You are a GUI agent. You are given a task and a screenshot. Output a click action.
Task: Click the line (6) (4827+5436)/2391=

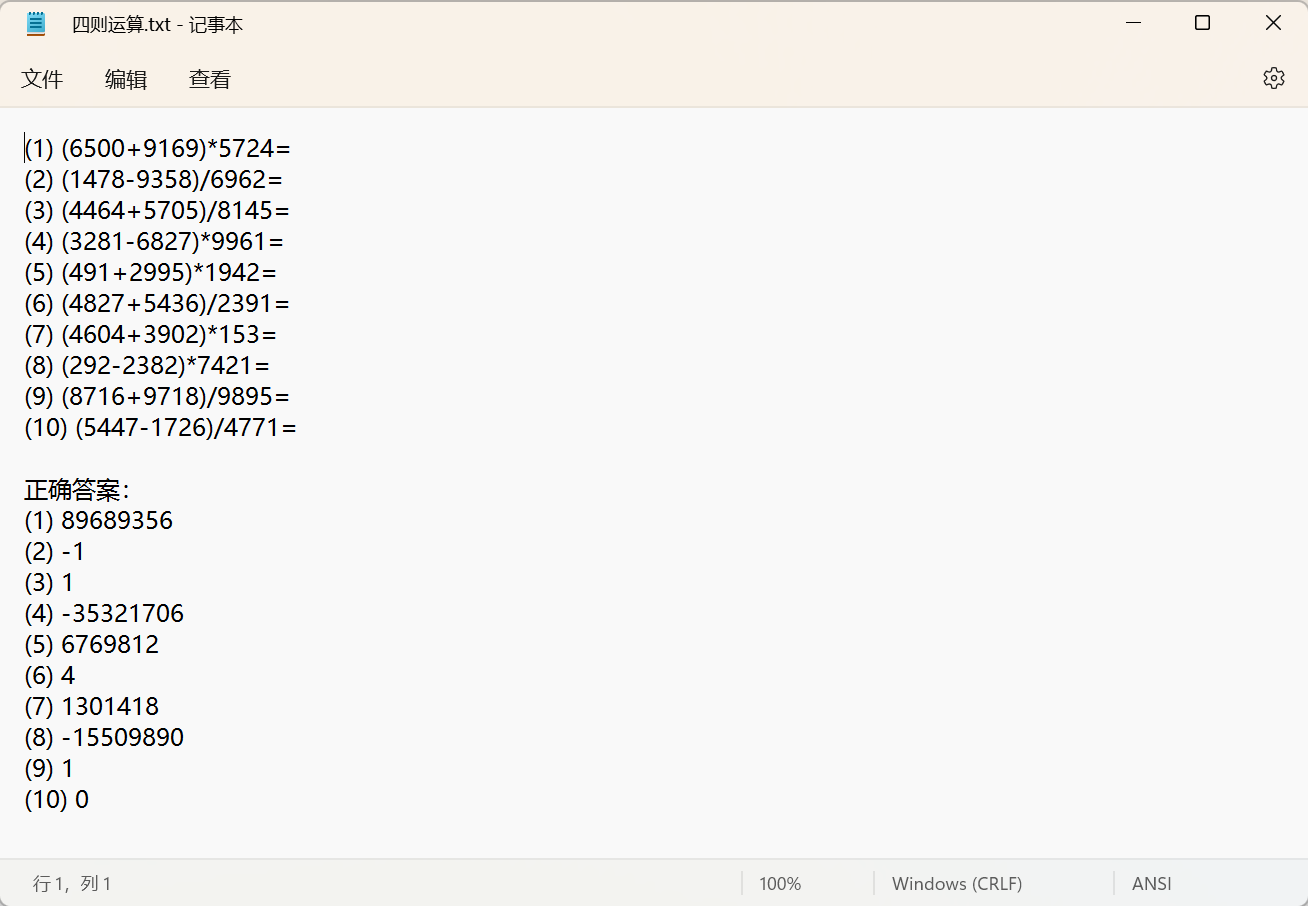(157, 304)
